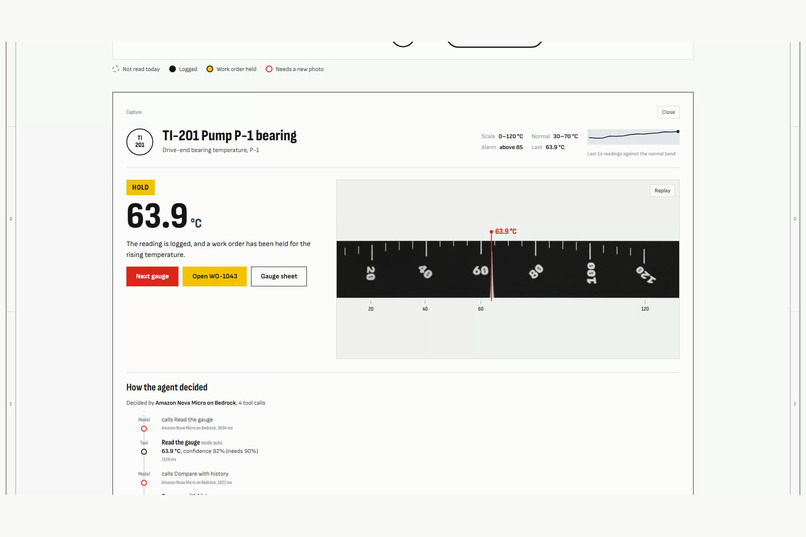Click the dashed 'Not read today' legend circle
This screenshot has height=537, width=806.
(x=116, y=69)
